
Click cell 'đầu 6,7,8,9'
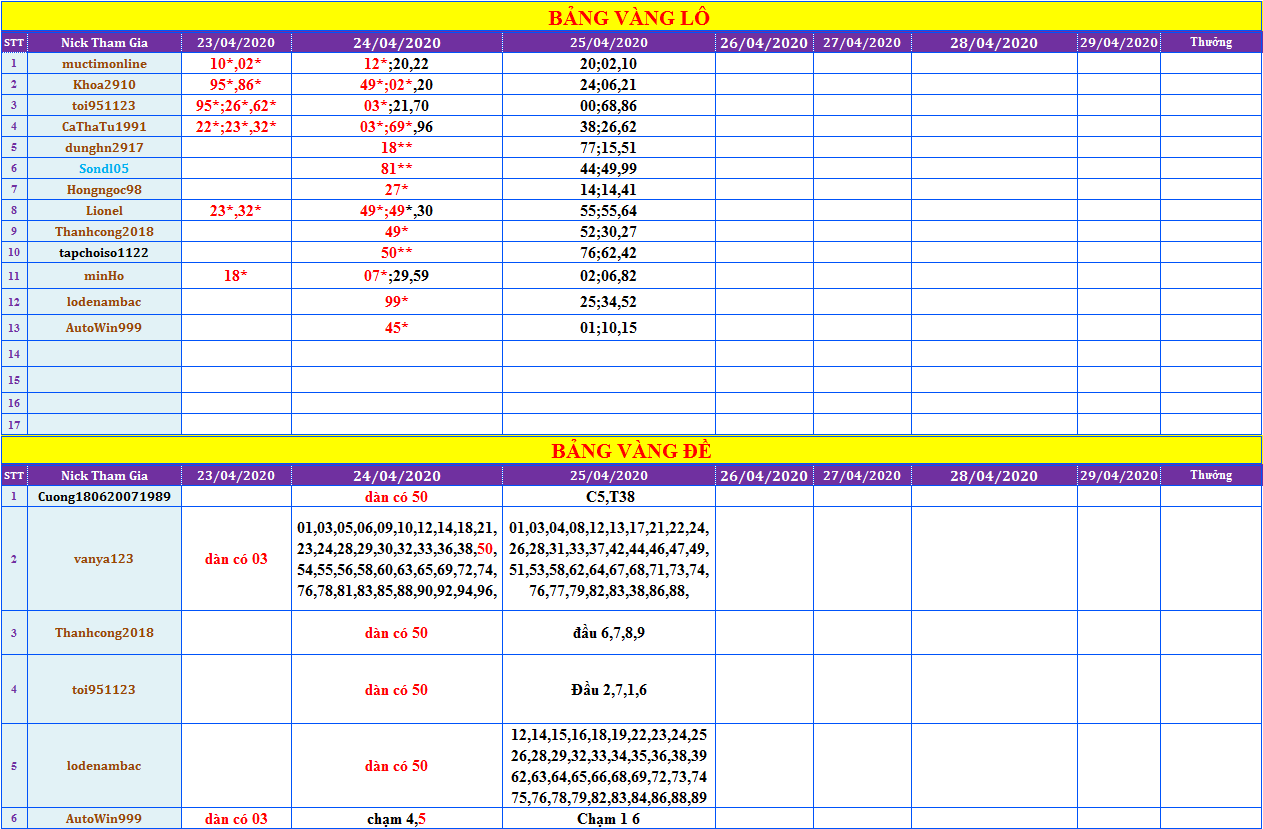point(609,632)
